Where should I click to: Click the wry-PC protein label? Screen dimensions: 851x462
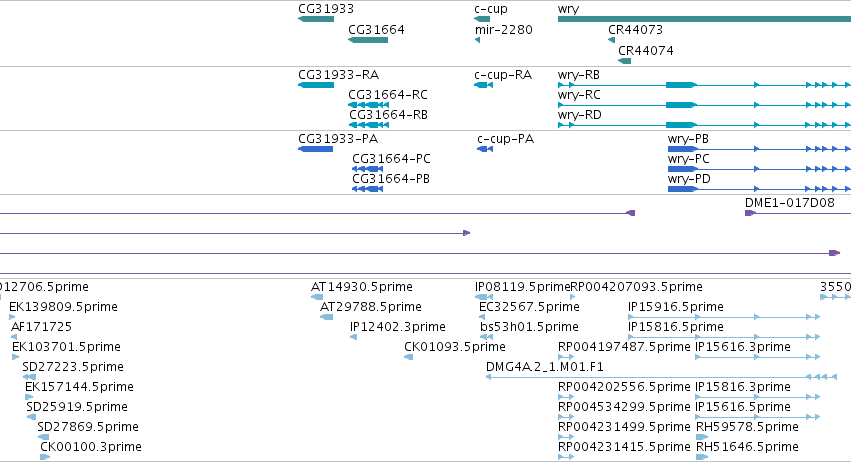coord(689,159)
